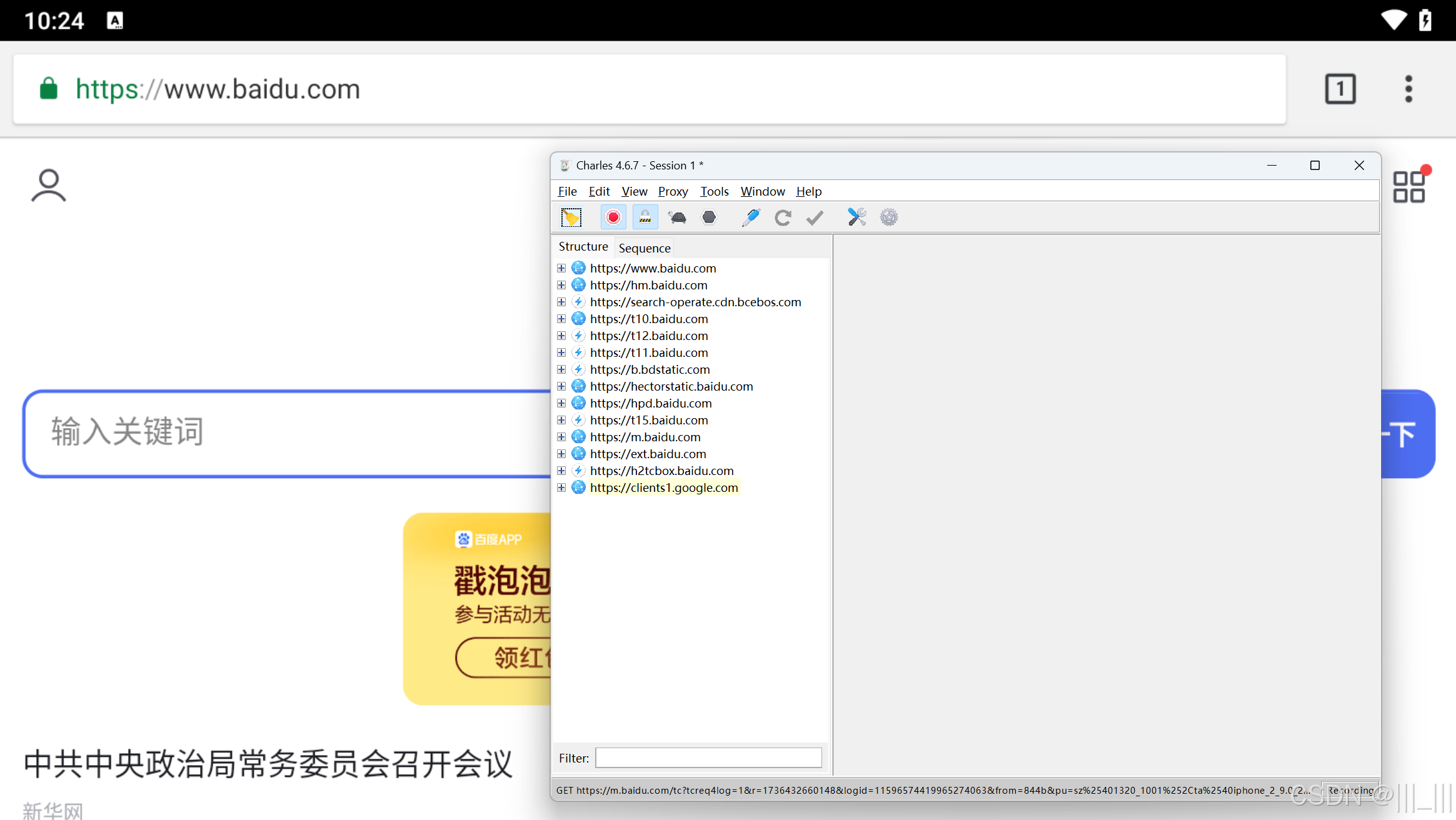Switch to the Sequence tab
1456x820 pixels.
click(x=644, y=248)
